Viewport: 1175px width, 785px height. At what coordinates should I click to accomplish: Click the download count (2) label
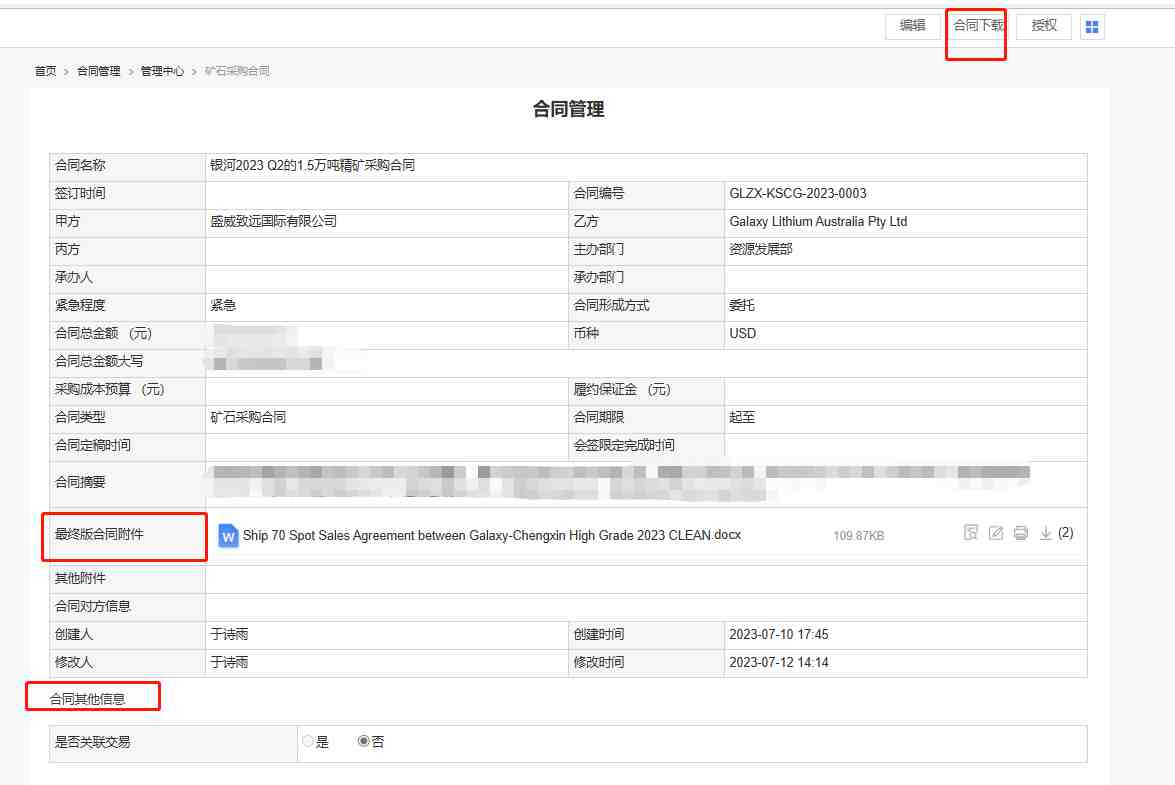[1065, 533]
